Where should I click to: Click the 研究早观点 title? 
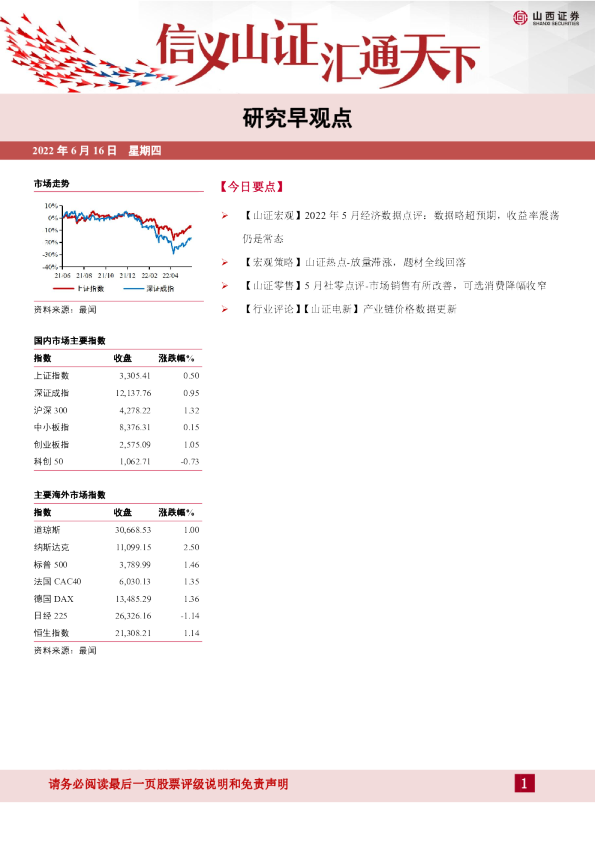pyautogui.click(x=297, y=118)
